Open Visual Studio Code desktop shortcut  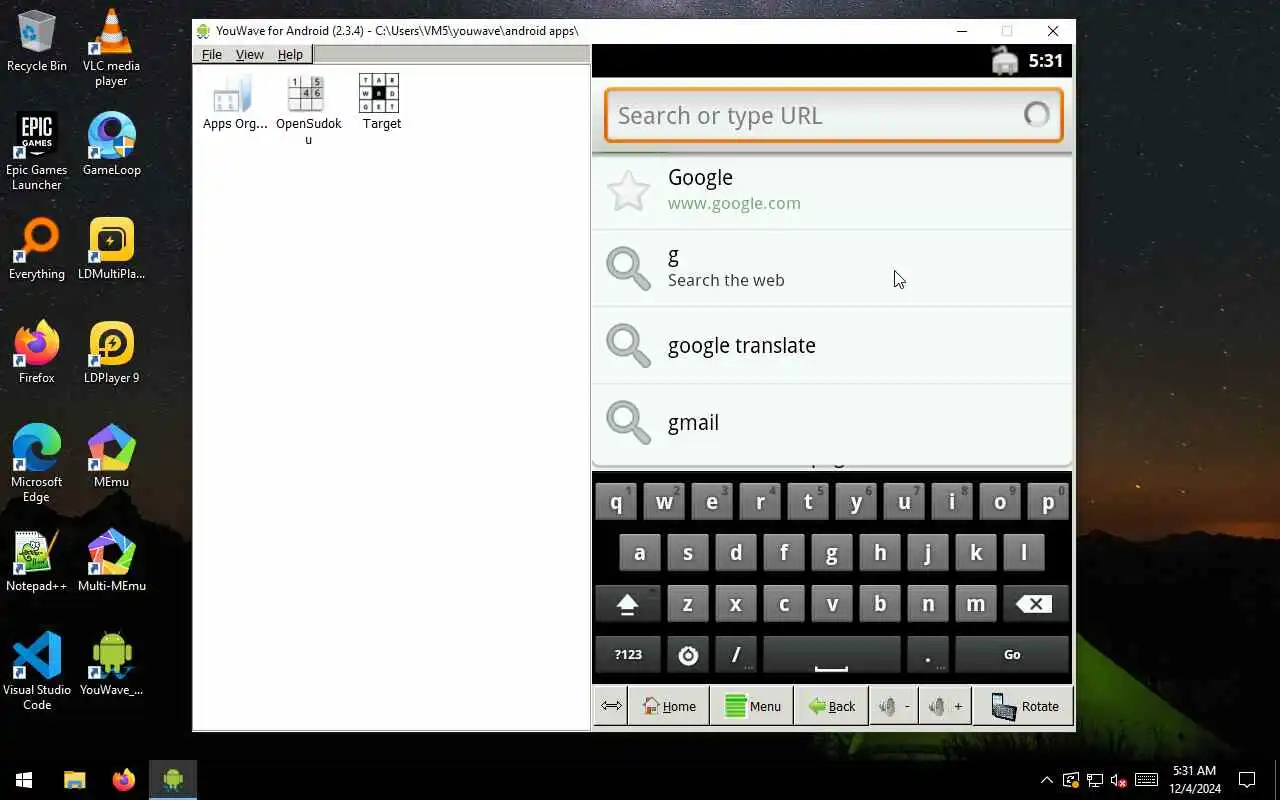point(37,672)
